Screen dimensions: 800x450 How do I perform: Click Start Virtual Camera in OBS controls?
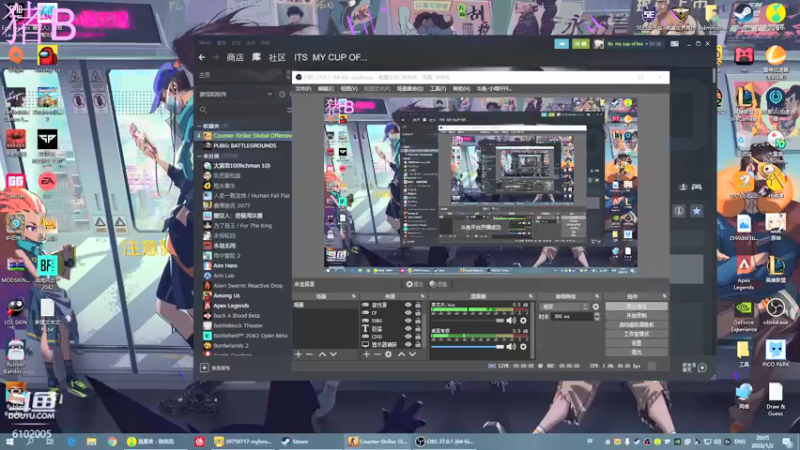(636, 324)
